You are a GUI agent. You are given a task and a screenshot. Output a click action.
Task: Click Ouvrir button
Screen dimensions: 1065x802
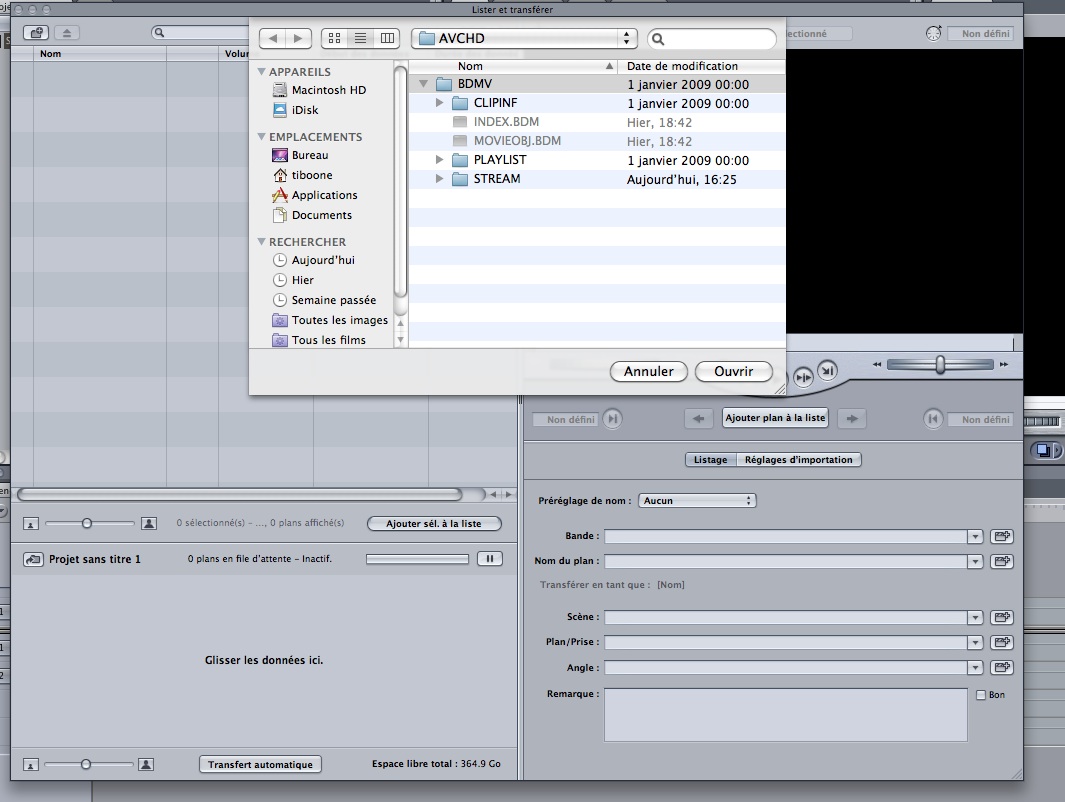[x=734, y=371]
